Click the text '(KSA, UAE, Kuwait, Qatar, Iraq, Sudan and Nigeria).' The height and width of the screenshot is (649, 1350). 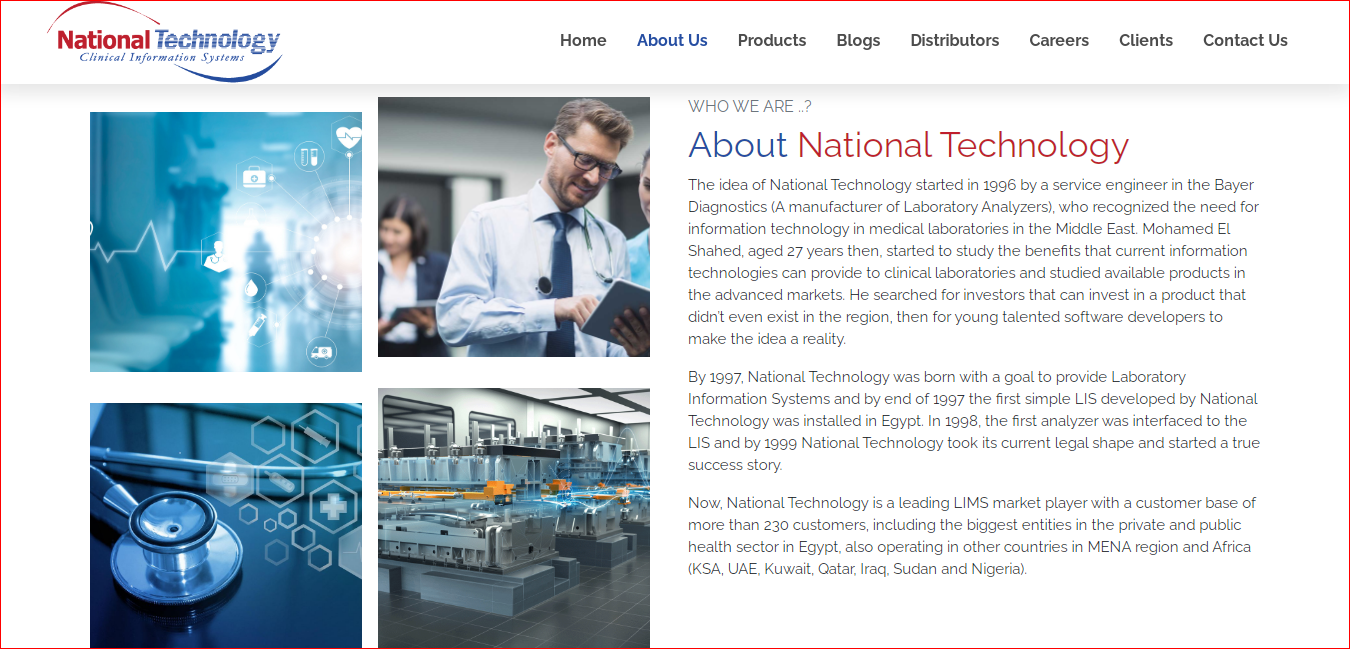[x=858, y=569]
